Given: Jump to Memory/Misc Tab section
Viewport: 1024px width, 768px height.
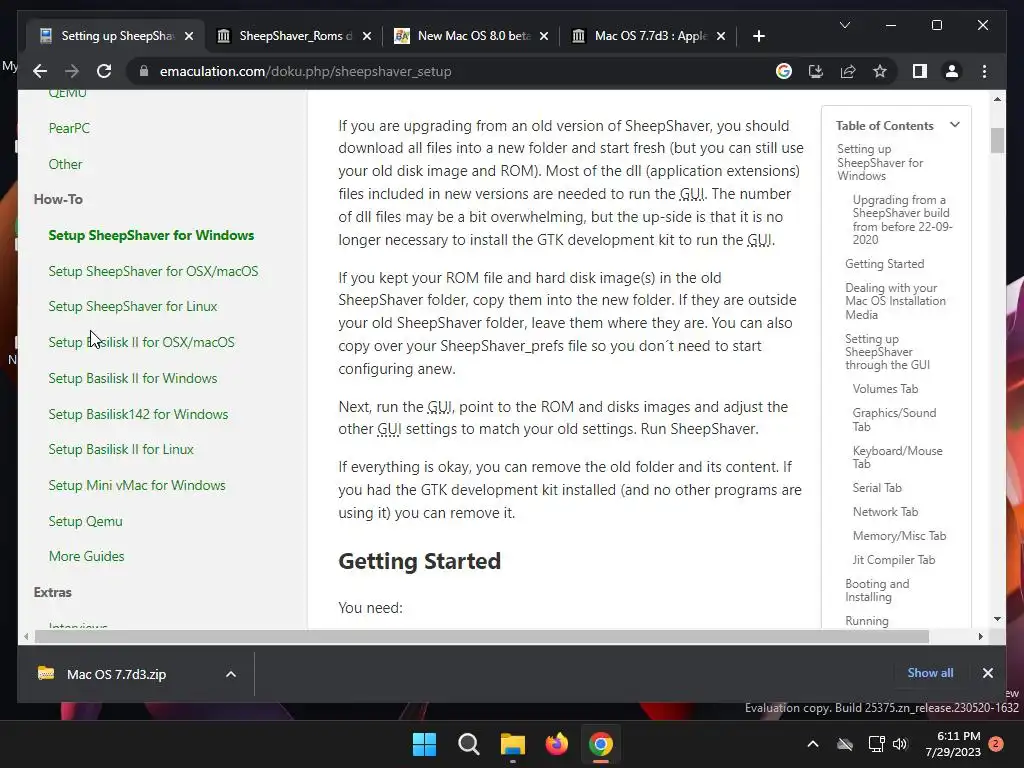Looking at the screenshot, I should click(x=899, y=536).
